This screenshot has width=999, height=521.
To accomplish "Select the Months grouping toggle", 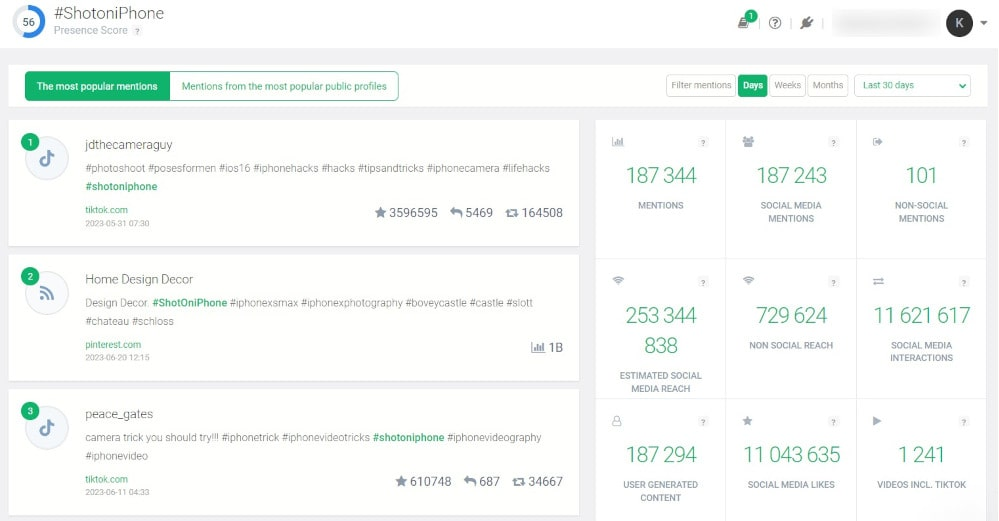I will click(x=828, y=85).
